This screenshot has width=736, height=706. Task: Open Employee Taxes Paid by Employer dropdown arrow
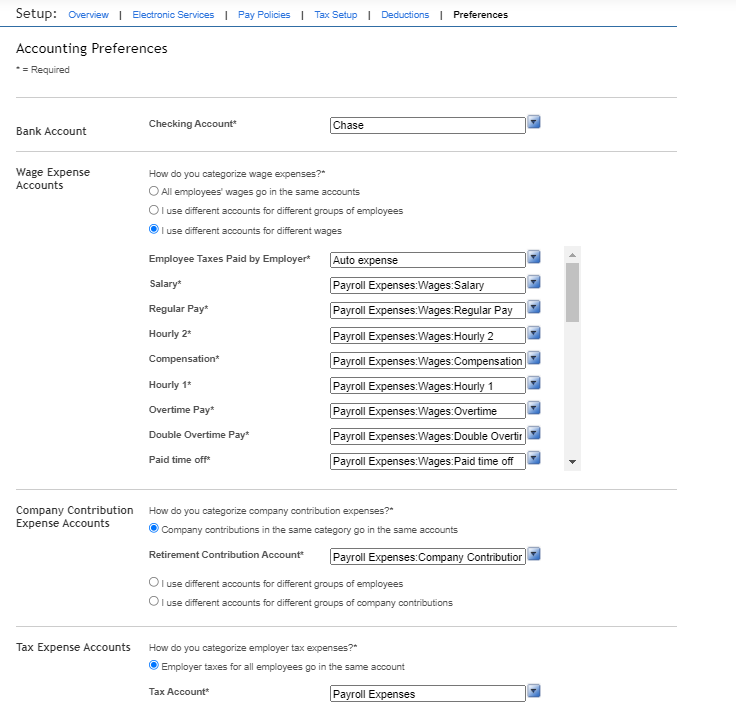point(534,257)
